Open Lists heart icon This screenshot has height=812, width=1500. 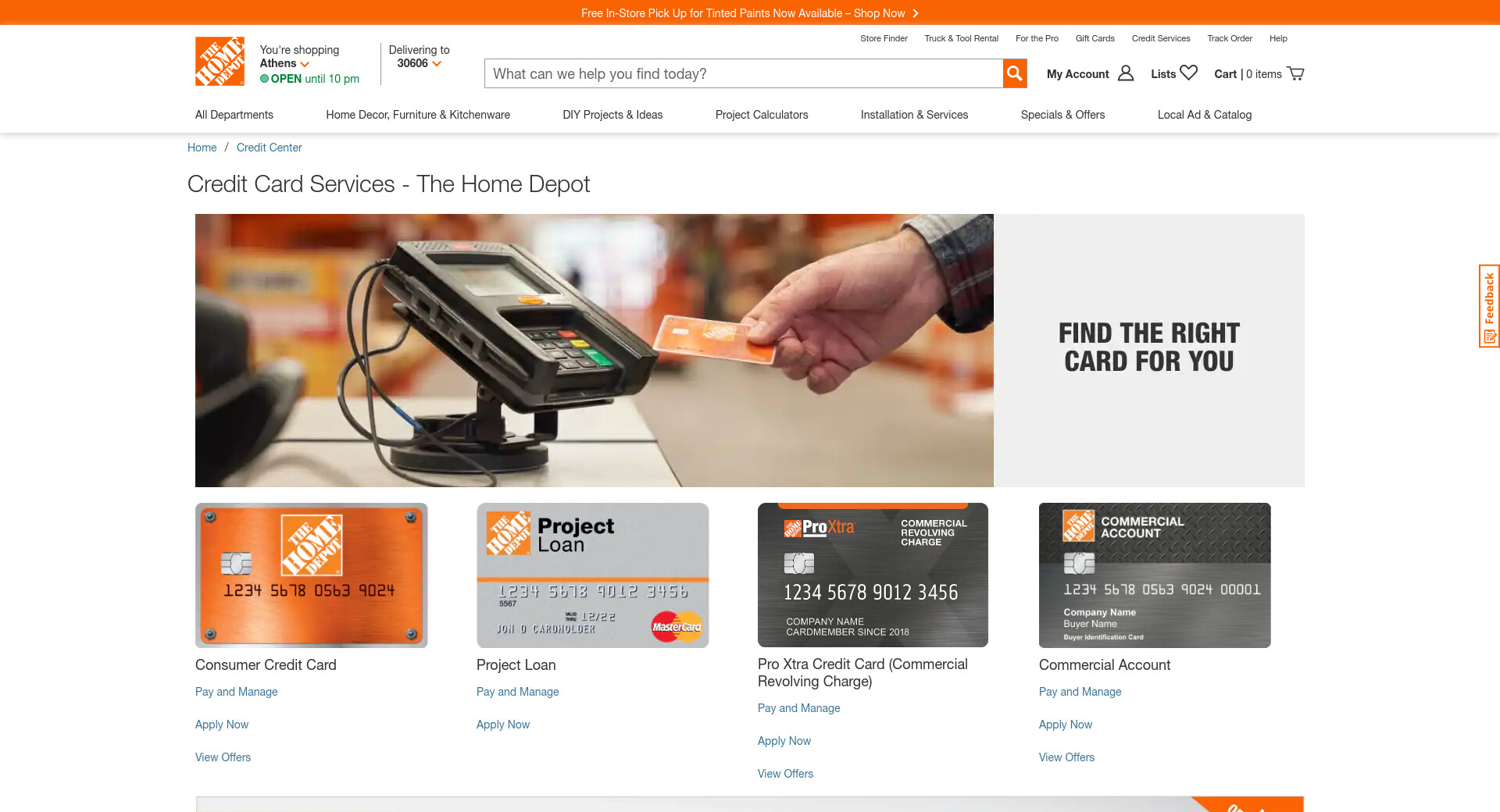[x=1188, y=73]
